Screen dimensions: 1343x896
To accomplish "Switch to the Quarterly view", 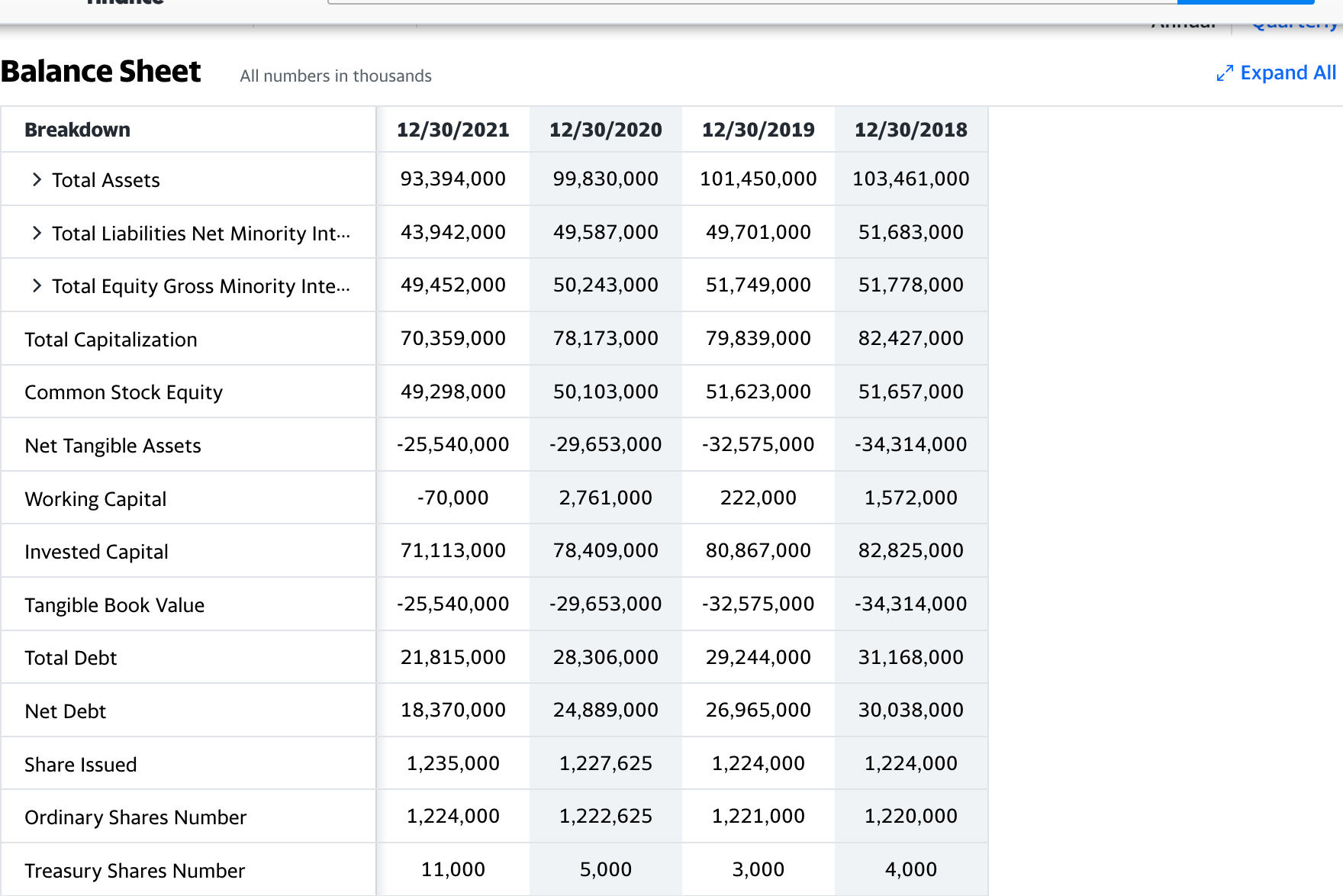I will 1294,24.
